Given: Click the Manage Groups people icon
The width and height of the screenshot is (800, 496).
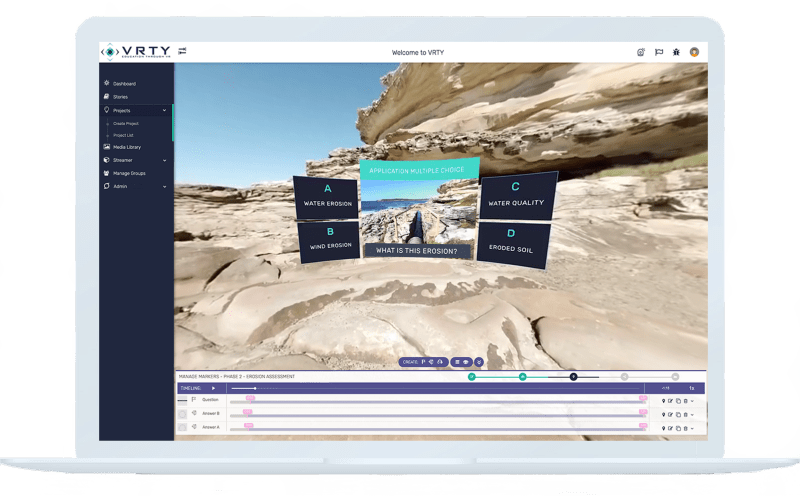Looking at the screenshot, I should click(107, 173).
